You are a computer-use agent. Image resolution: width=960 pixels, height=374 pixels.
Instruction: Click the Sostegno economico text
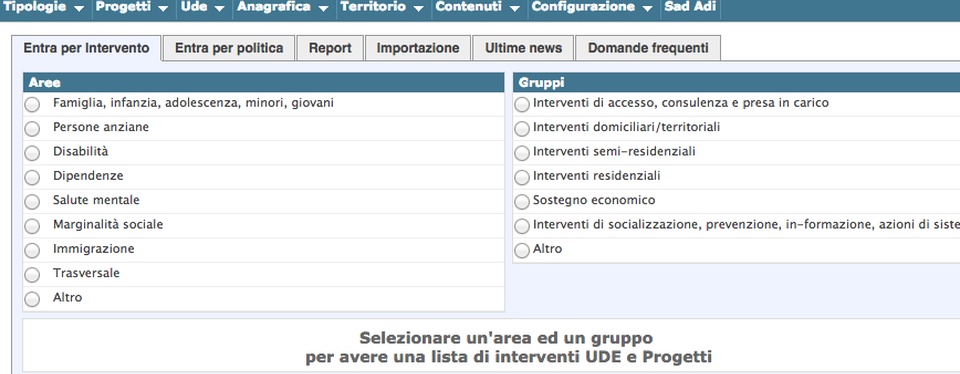pyautogui.click(x=594, y=200)
